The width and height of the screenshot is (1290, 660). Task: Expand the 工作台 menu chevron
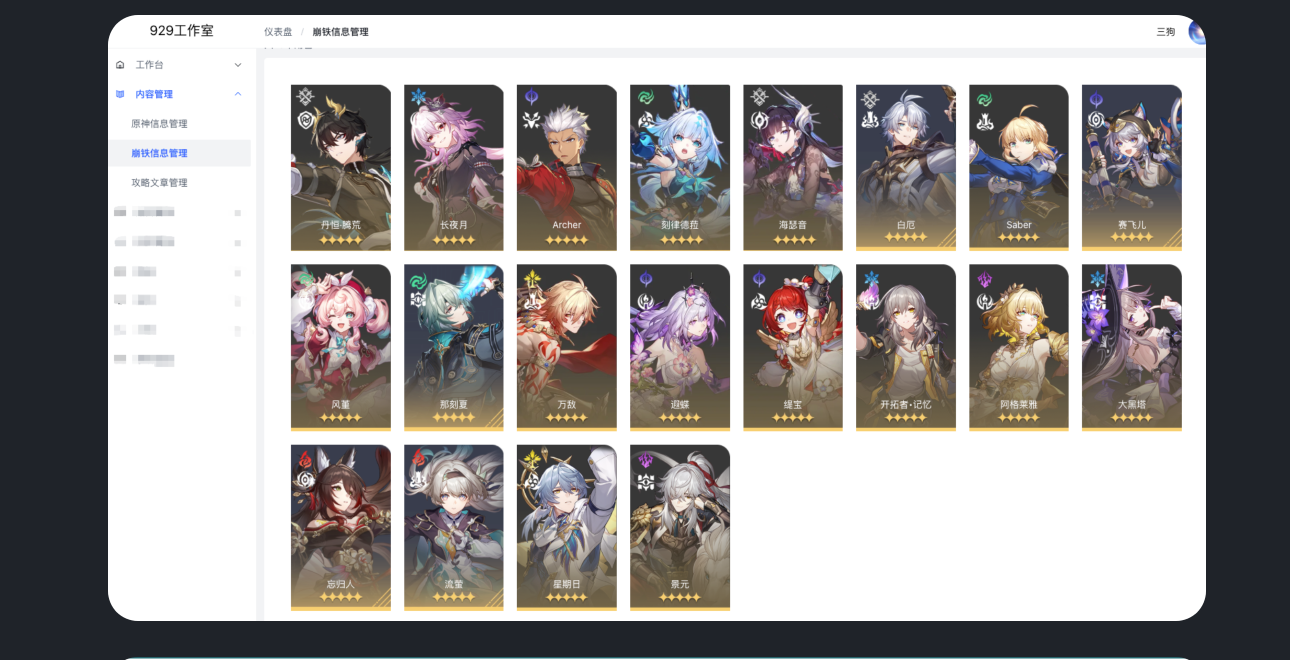tap(238, 65)
